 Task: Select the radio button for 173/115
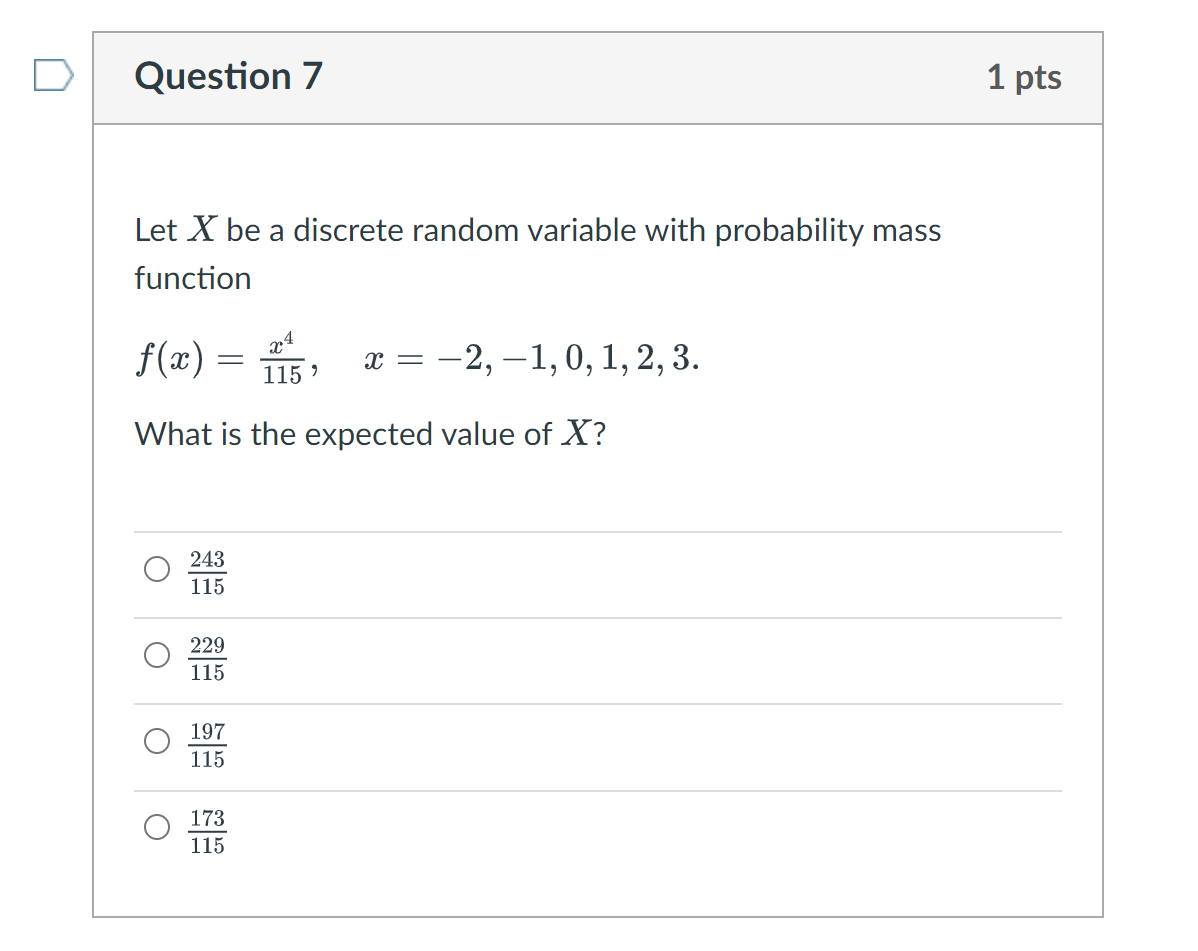pos(156,828)
